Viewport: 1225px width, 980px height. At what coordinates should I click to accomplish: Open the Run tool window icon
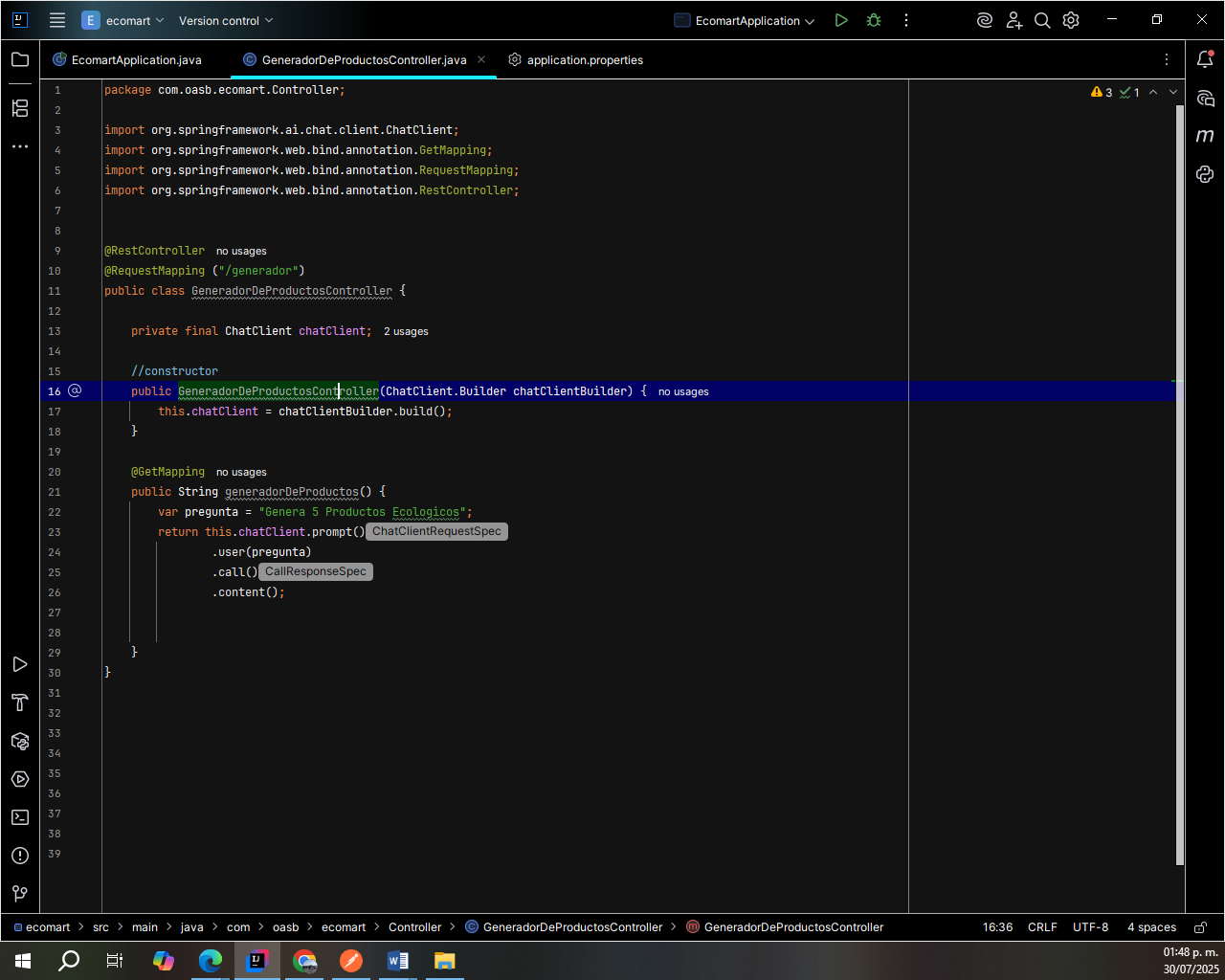(x=20, y=664)
